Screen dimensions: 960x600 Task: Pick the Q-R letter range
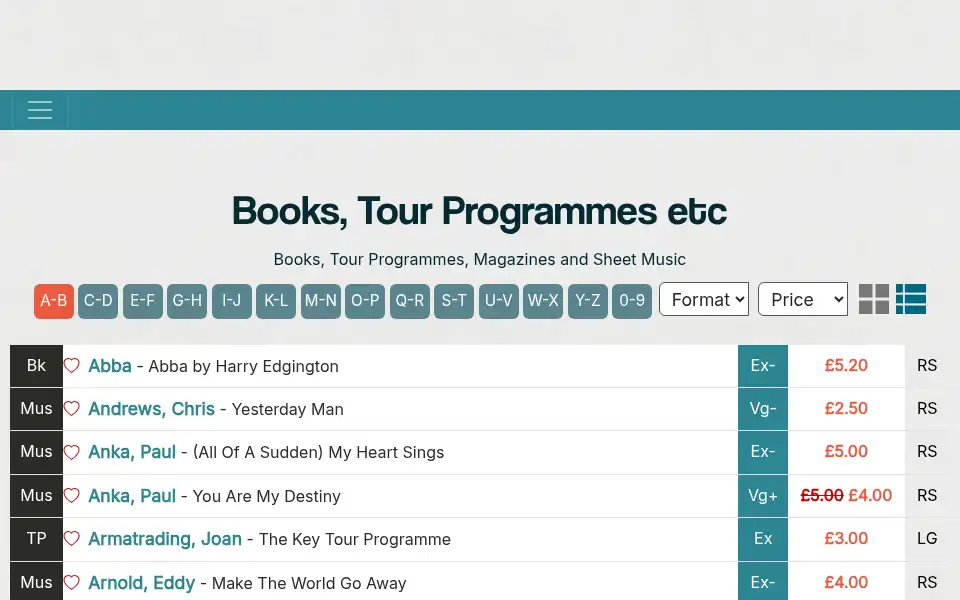point(410,301)
